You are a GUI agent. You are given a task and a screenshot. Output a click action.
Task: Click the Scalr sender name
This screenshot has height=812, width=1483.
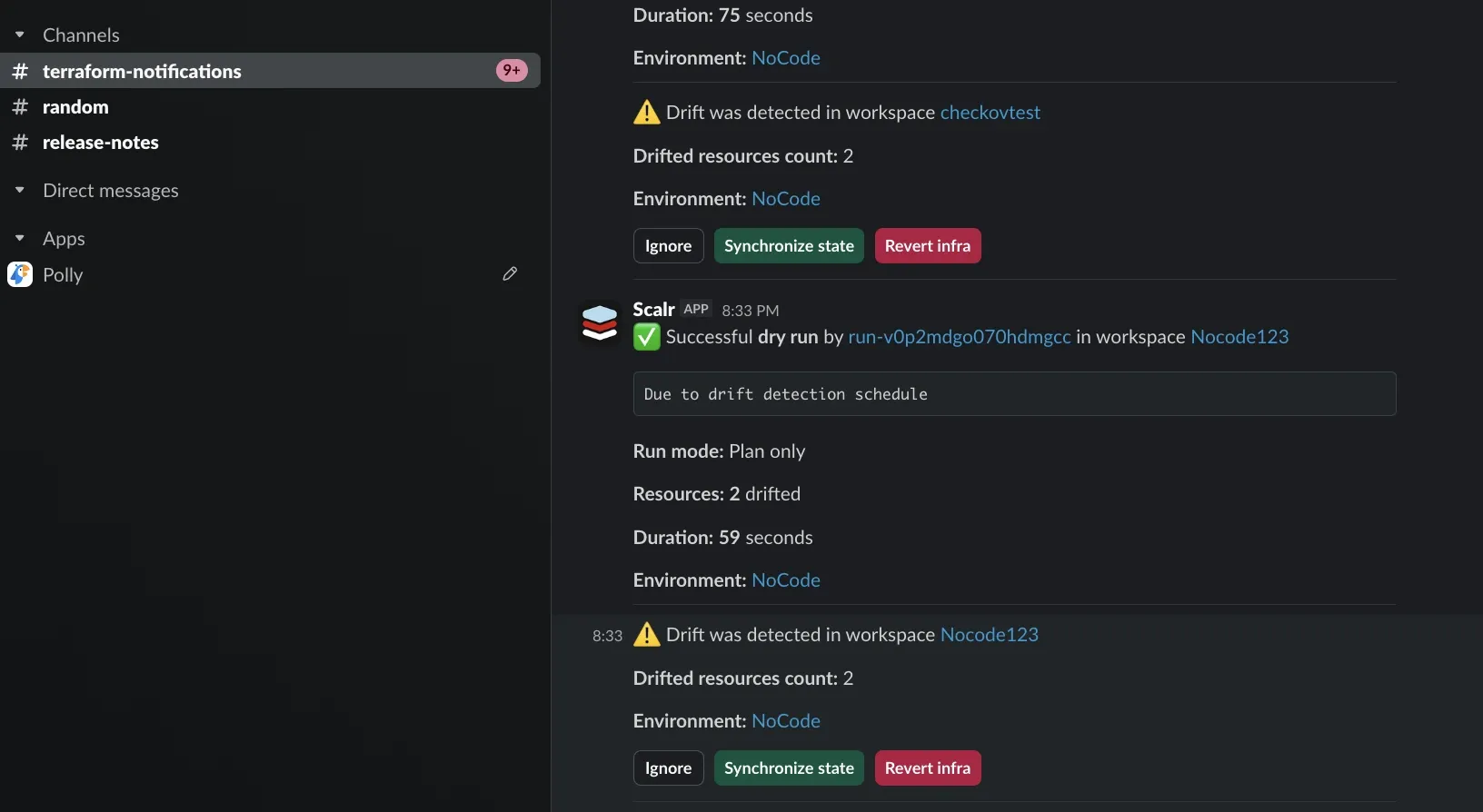[653, 310]
